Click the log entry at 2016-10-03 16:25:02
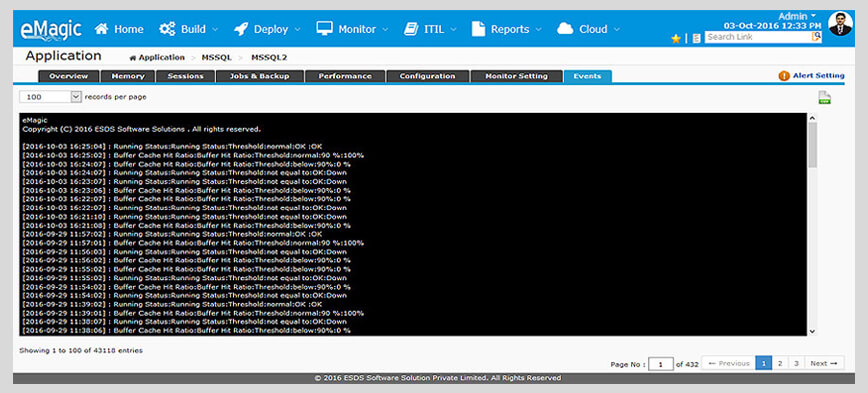This screenshot has width=868, height=393. (x=193, y=155)
